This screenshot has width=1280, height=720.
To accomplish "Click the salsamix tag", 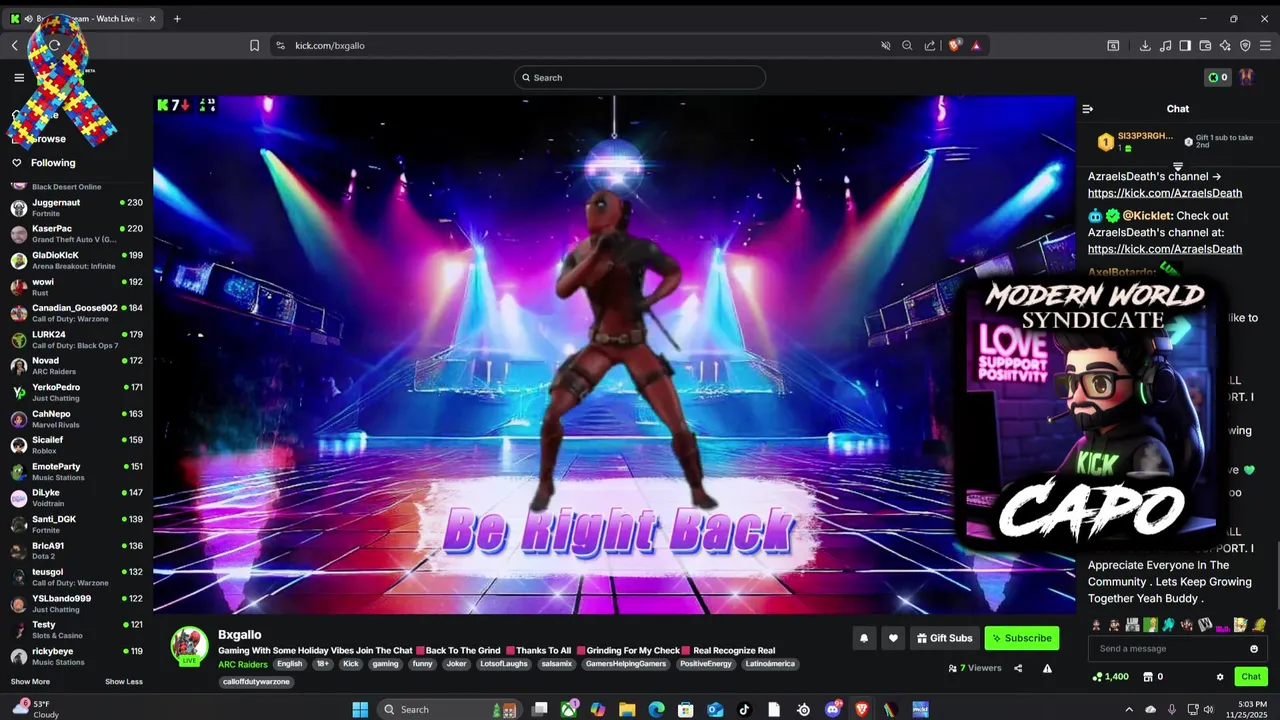I will (556, 664).
